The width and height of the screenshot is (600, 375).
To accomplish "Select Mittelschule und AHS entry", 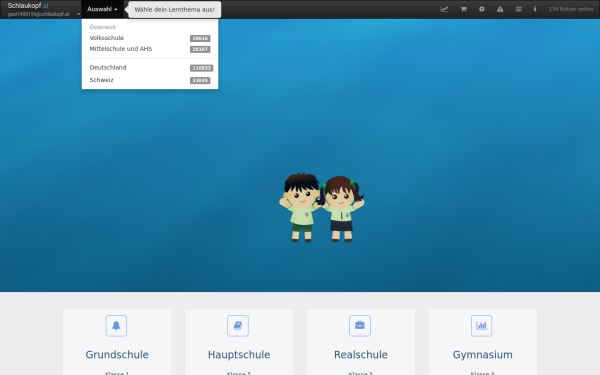I will pos(150,49).
